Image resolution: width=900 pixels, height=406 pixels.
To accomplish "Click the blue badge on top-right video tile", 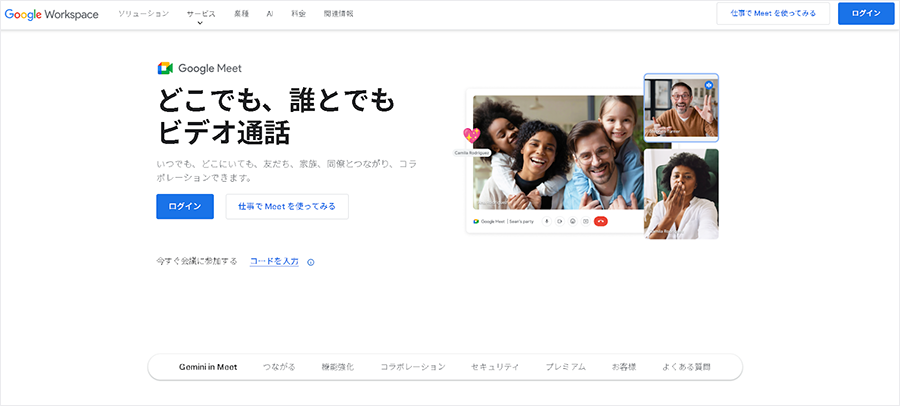I will (708, 86).
